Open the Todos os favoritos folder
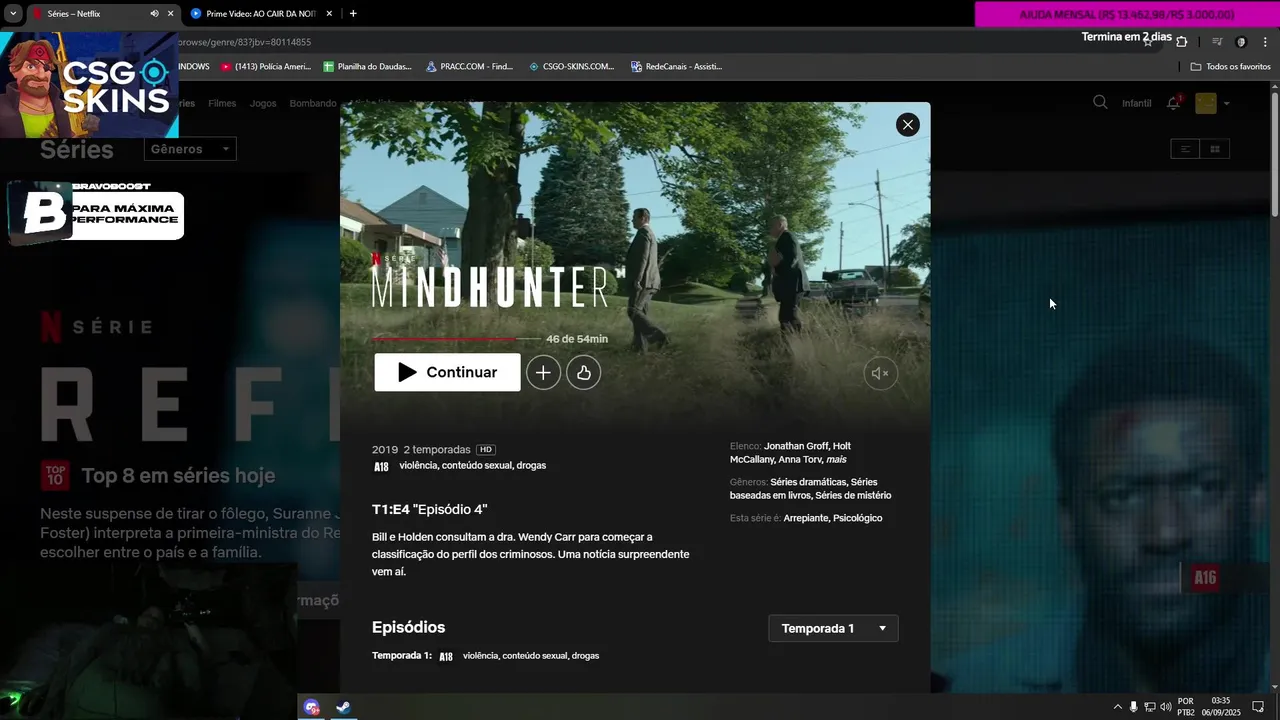 [1230, 67]
